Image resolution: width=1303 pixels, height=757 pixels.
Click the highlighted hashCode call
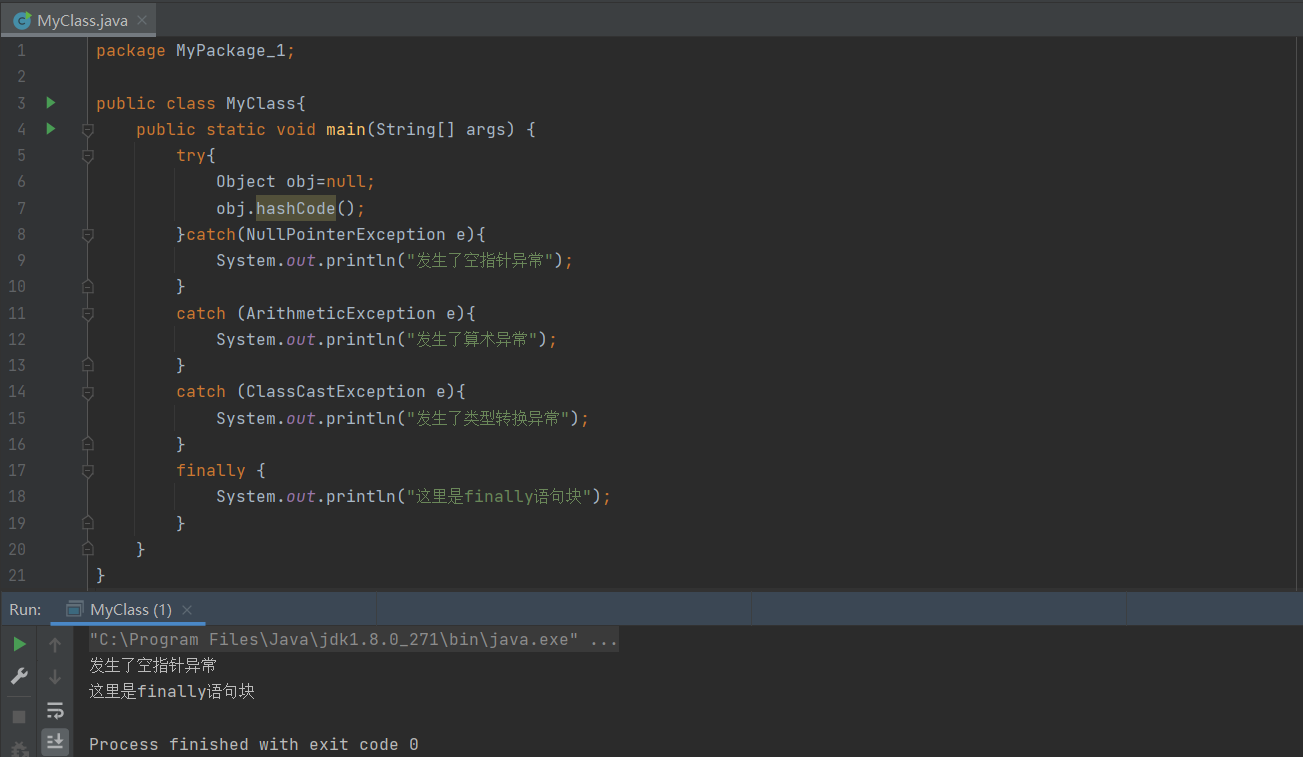point(295,208)
